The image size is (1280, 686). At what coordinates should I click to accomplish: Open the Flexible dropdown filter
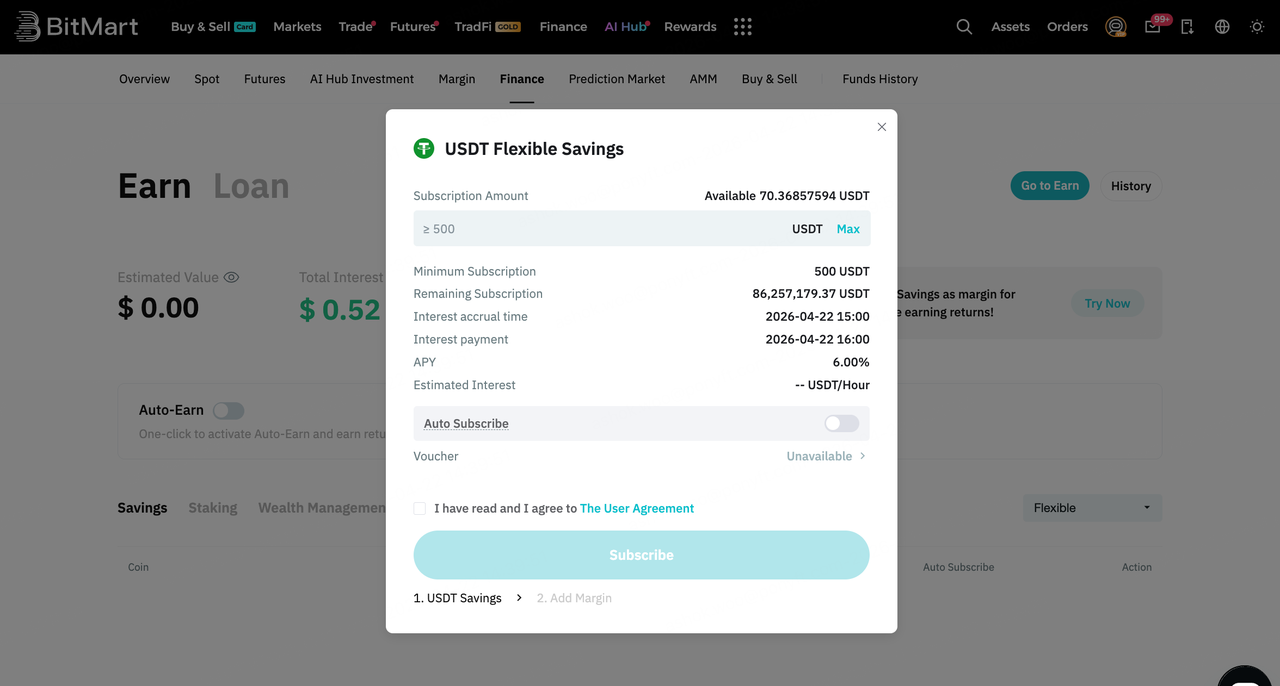pyautogui.click(x=1092, y=508)
